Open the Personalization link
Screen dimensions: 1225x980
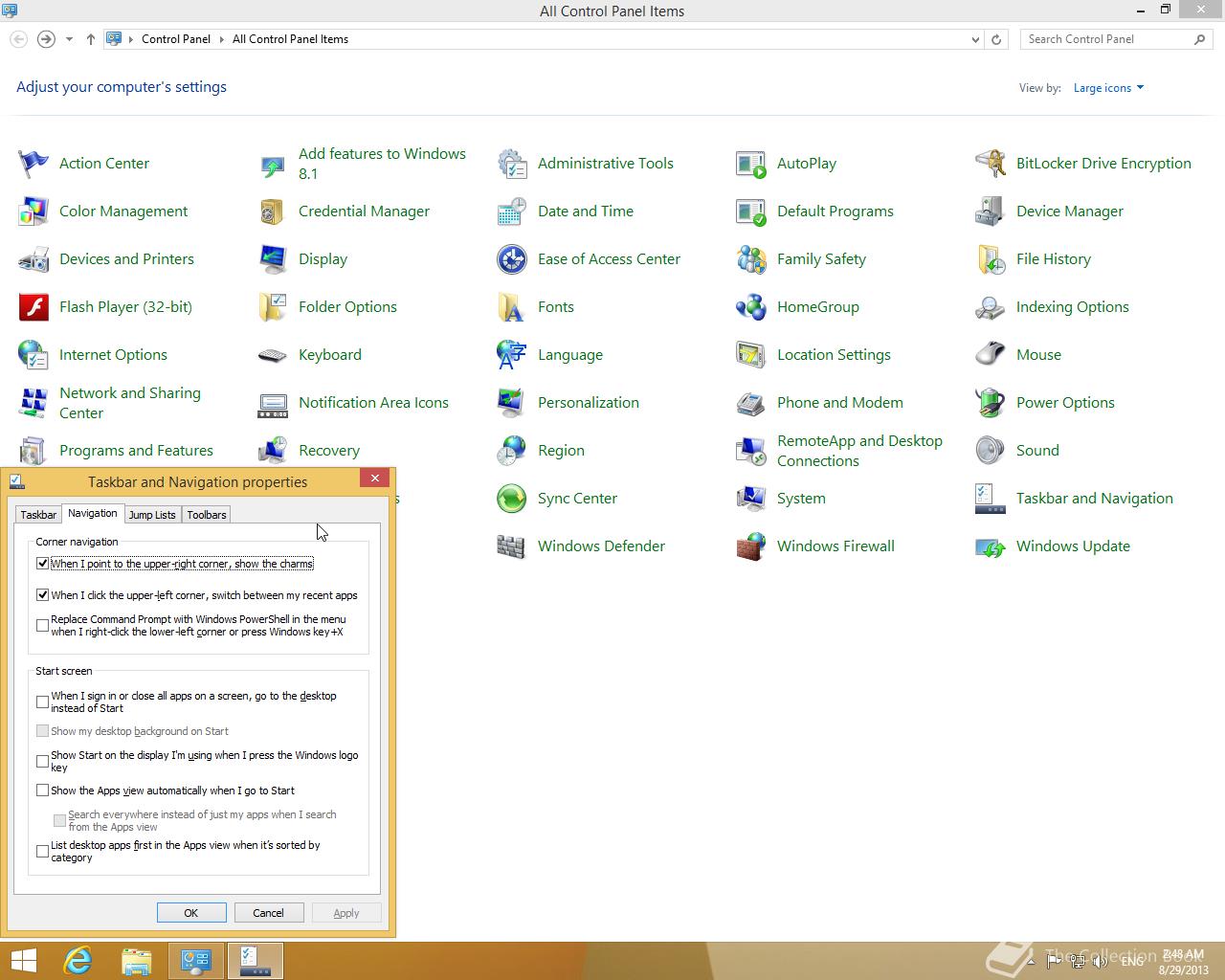point(588,403)
